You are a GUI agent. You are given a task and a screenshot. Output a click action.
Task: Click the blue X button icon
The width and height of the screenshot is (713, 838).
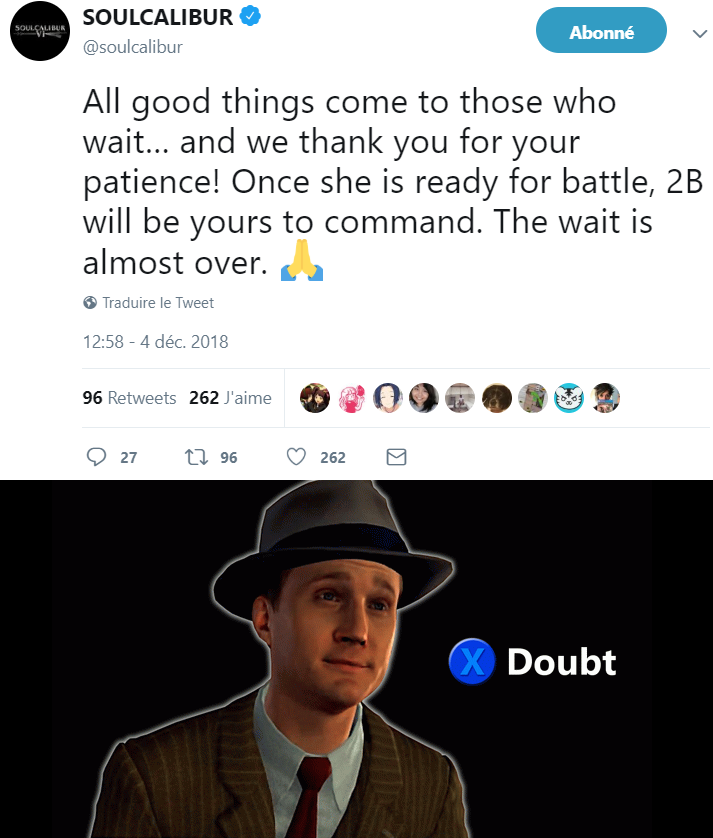point(471,662)
